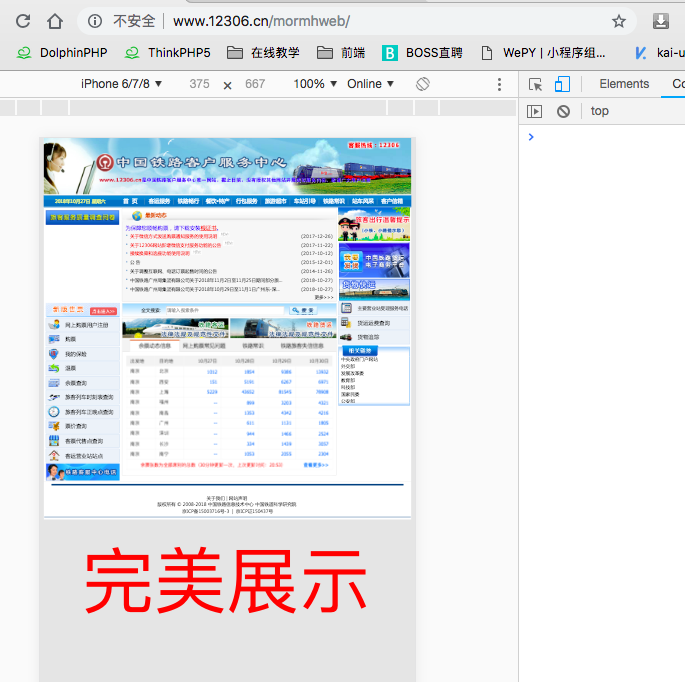
Task: Click the 客运营业站站点 house icon
Action: [x=54, y=456]
